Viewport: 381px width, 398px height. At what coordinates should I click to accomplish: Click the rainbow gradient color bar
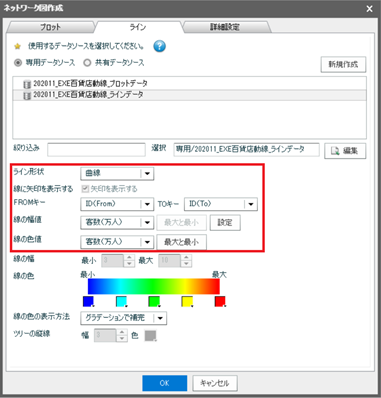pos(154,286)
